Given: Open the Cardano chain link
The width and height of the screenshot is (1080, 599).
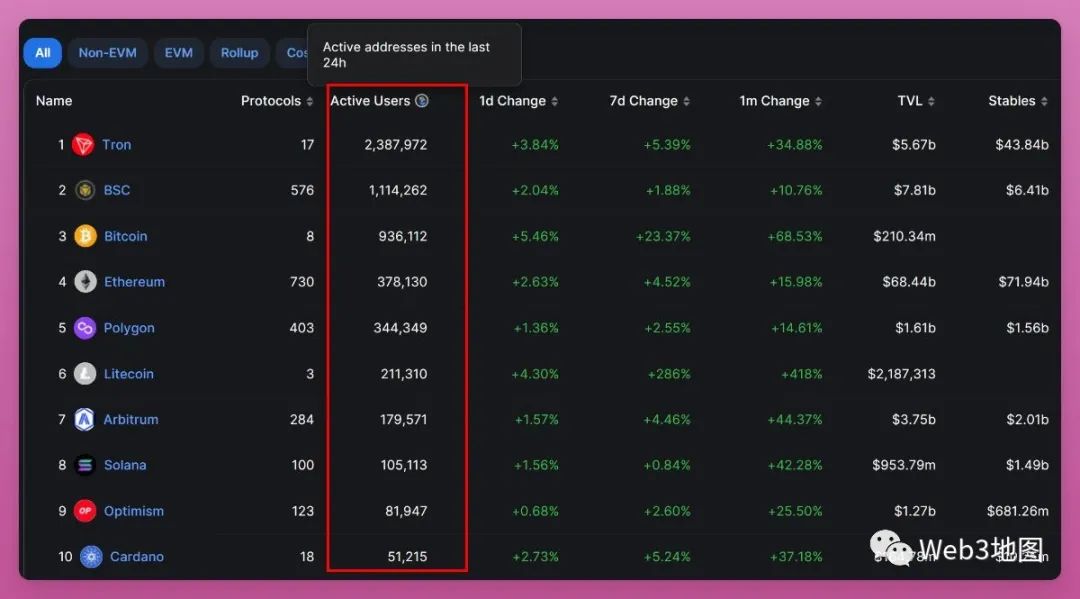Looking at the screenshot, I should [x=137, y=556].
